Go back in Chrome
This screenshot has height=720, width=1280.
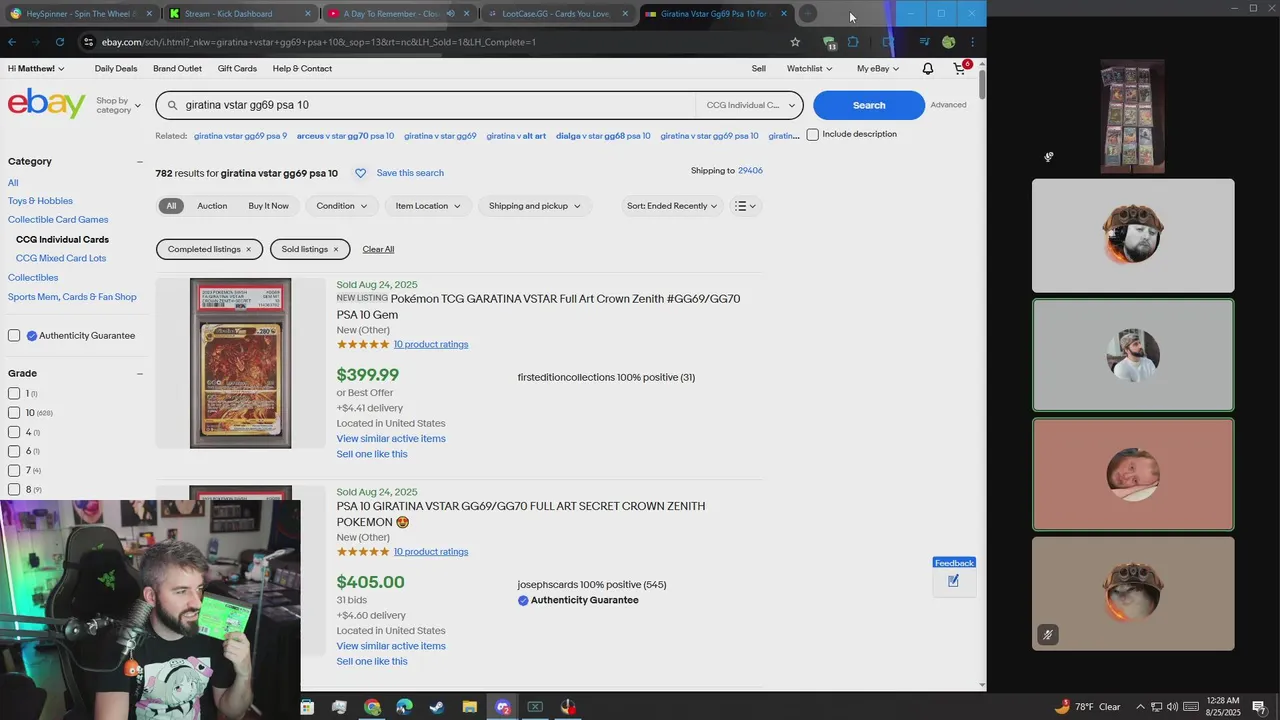(12, 42)
